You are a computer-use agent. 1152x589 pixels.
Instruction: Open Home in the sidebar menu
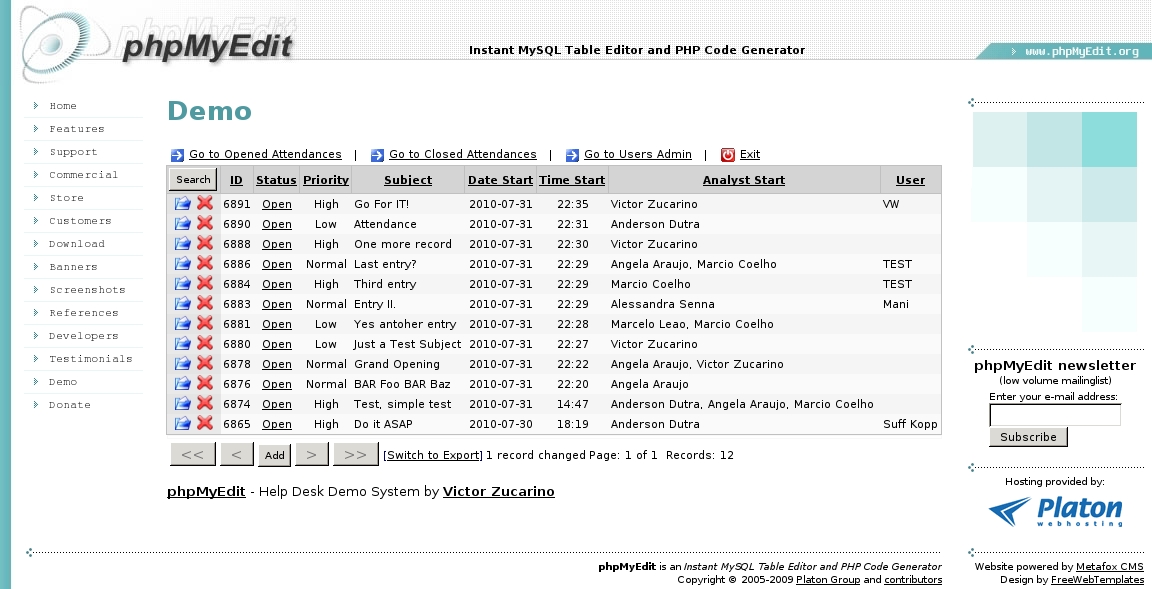(x=62, y=106)
